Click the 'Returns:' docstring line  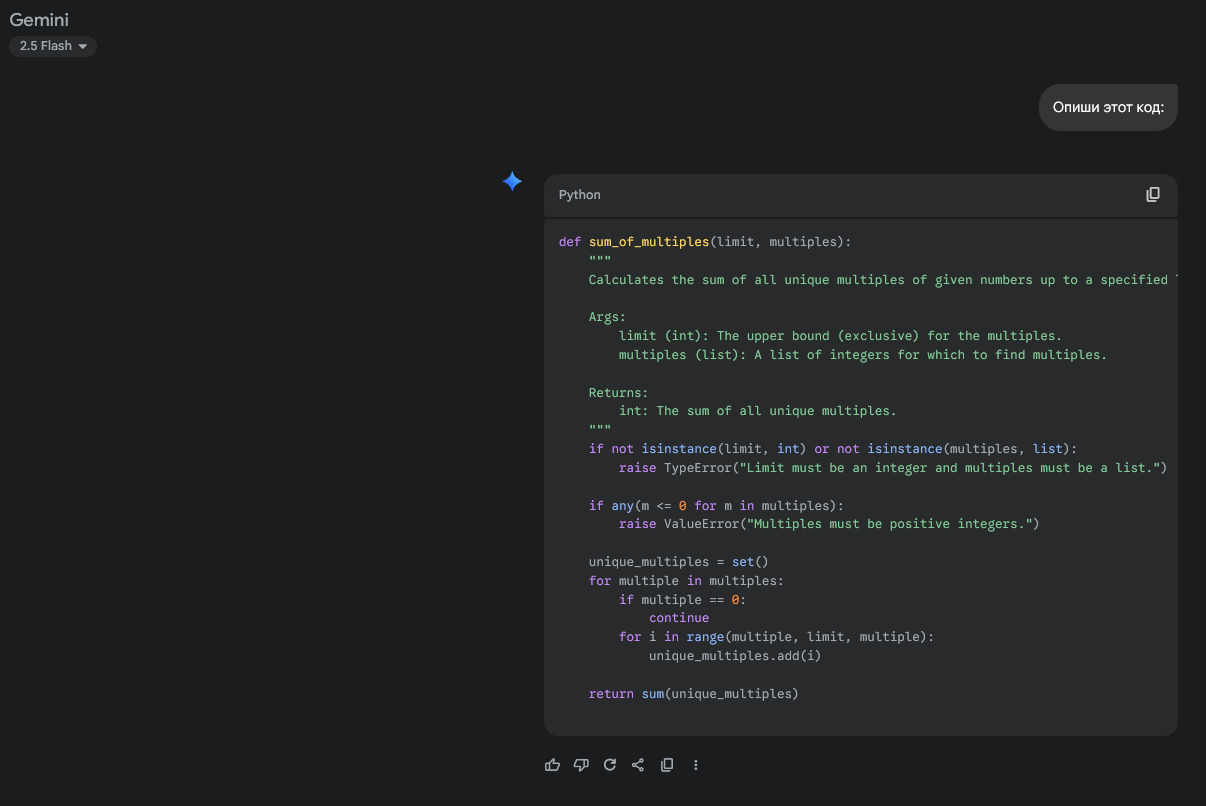(x=618, y=392)
